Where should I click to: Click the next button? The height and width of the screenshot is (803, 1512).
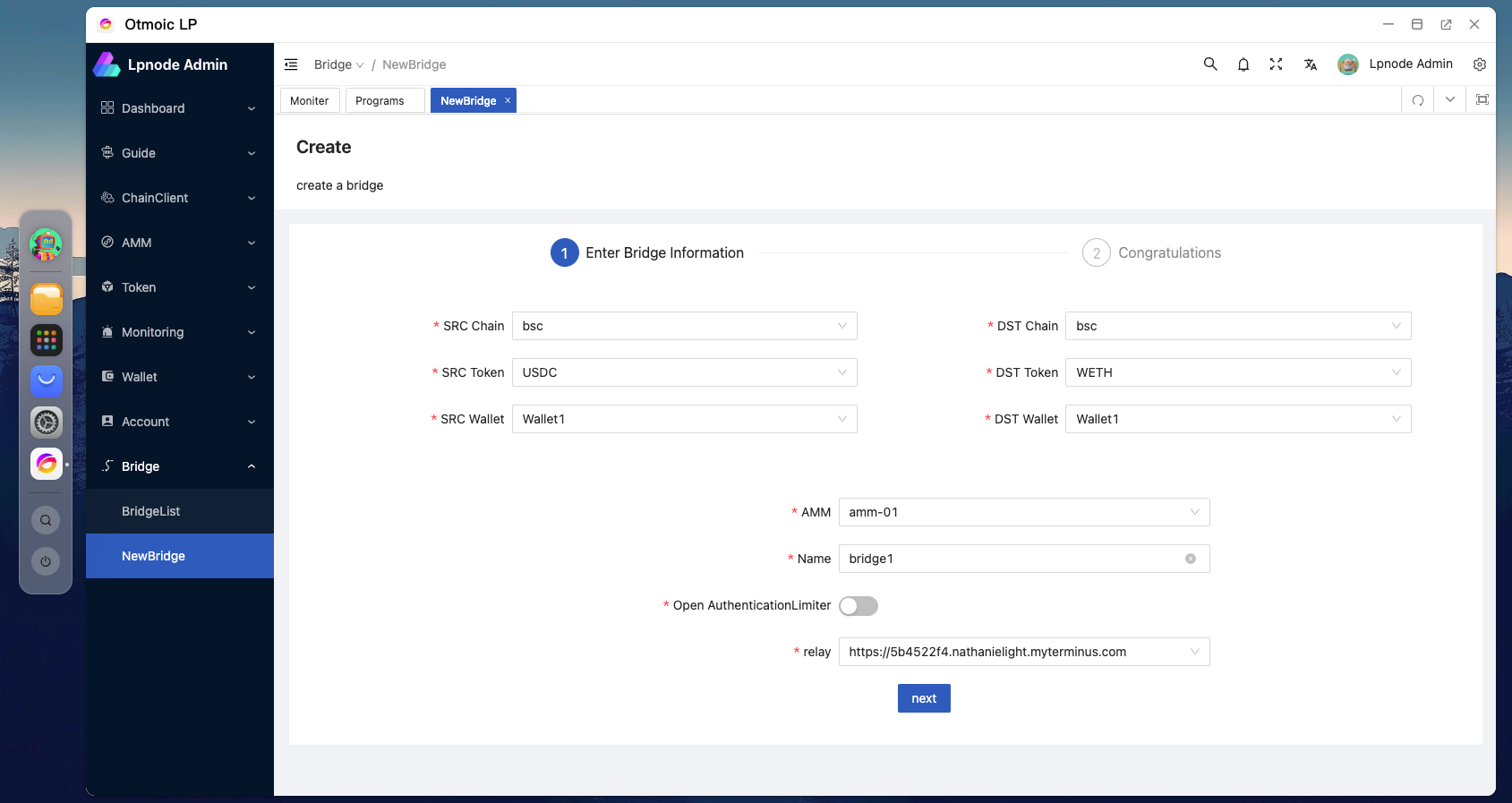[924, 698]
